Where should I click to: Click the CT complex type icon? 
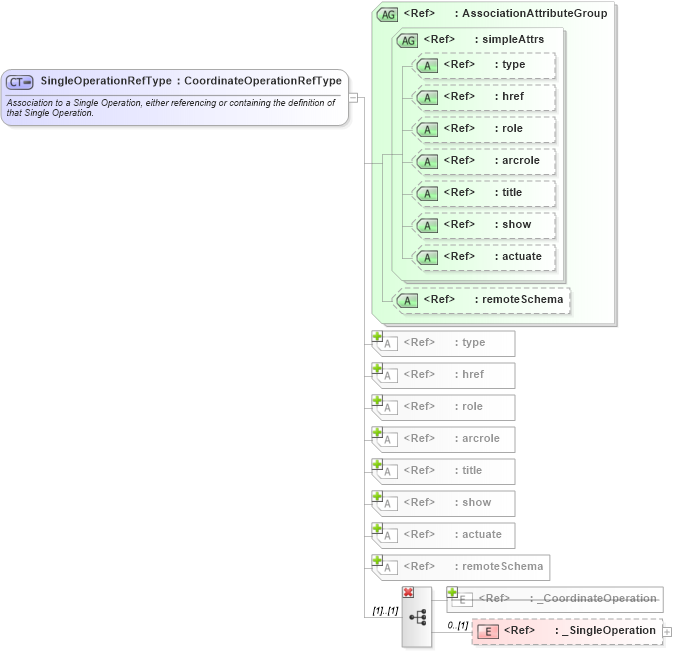(x=20, y=82)
